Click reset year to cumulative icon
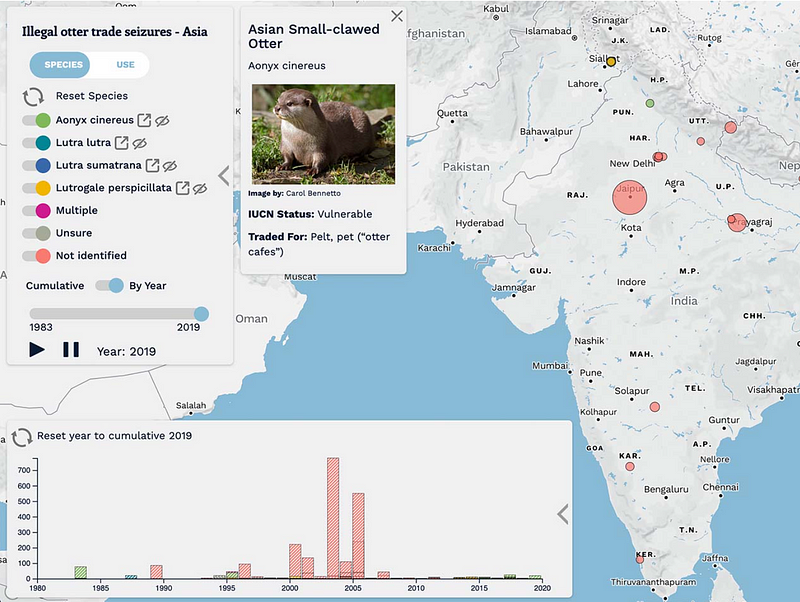The image size is (800, 602). pyautogui.click(x=22, y=437)
